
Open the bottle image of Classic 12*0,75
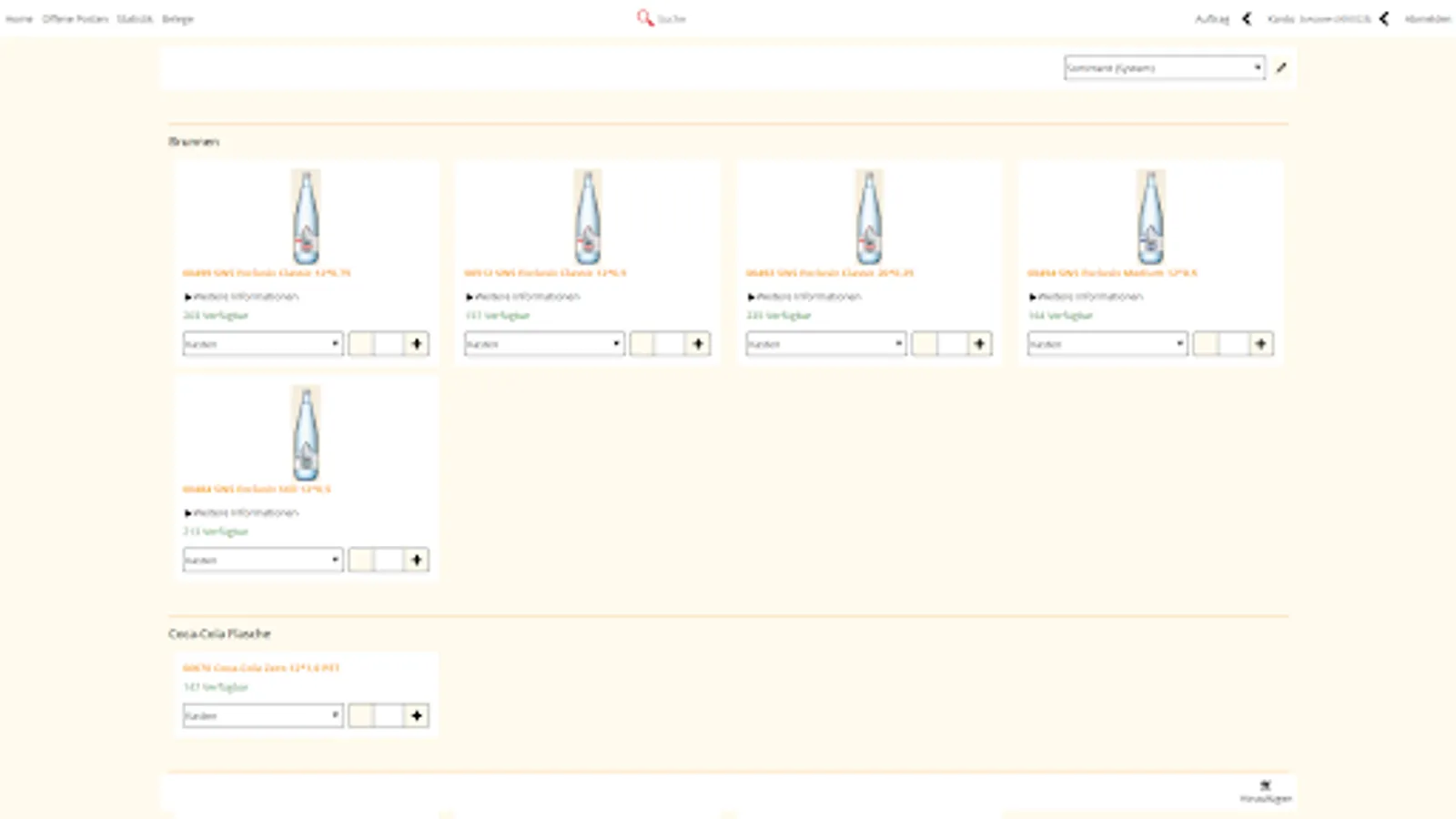tap(306, 217)
